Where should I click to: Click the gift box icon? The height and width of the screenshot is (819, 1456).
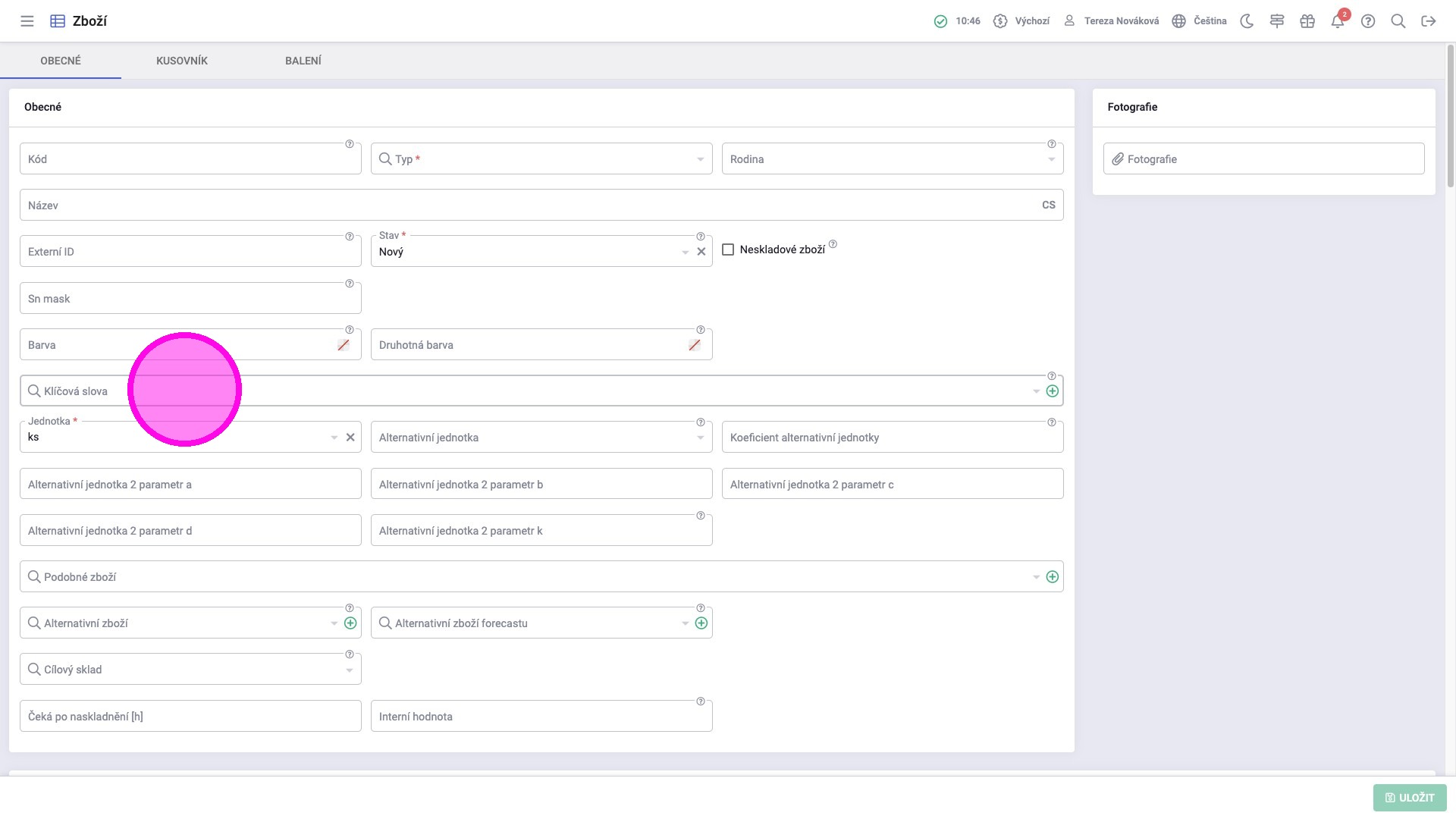[1307, 21]
